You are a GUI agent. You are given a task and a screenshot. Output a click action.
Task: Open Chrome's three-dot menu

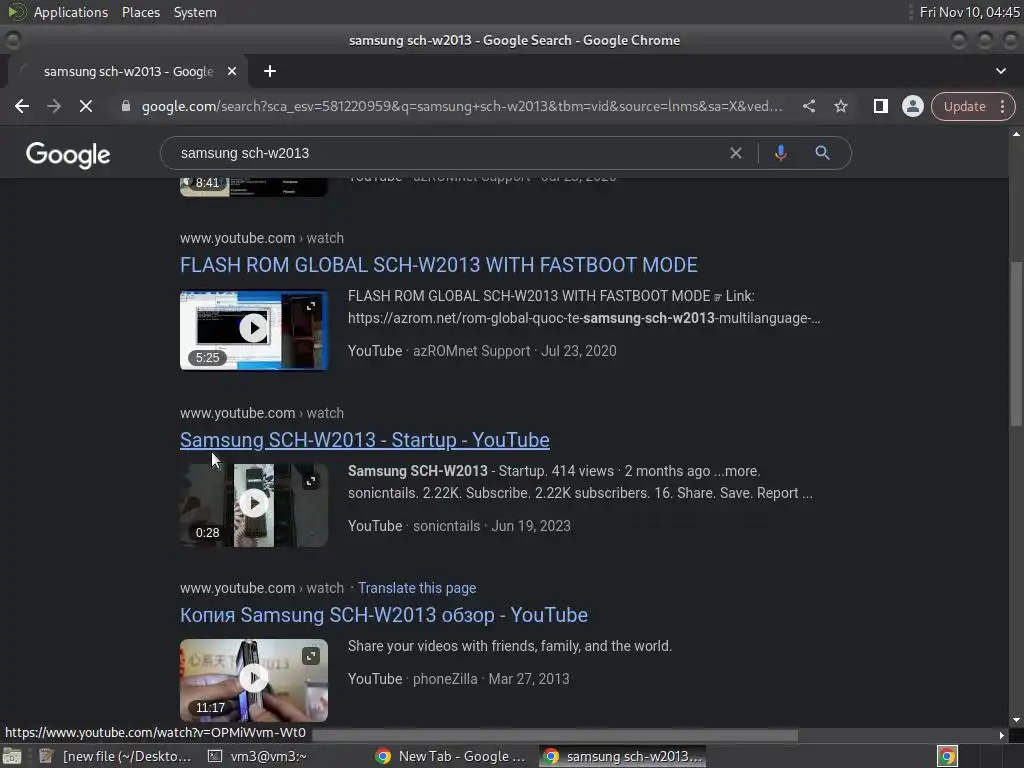pos(1002,106)
